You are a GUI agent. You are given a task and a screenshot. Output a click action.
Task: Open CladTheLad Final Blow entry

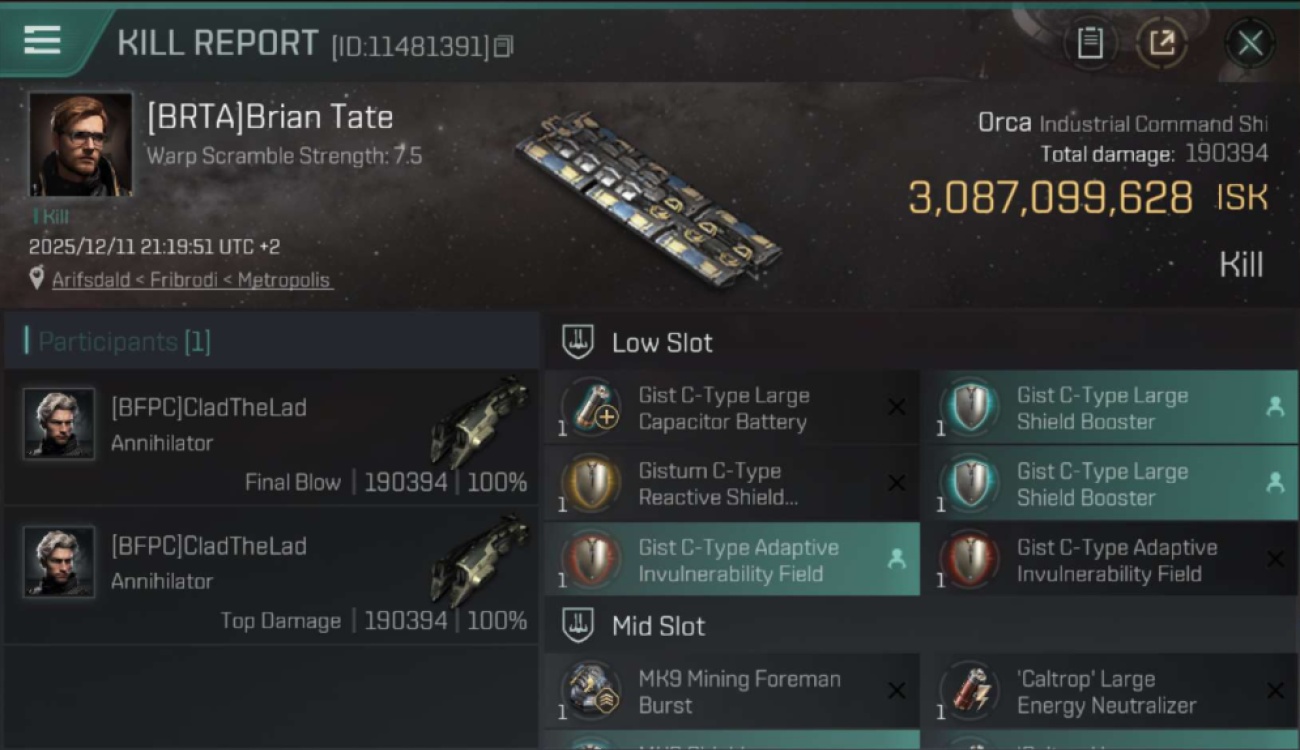270,437
